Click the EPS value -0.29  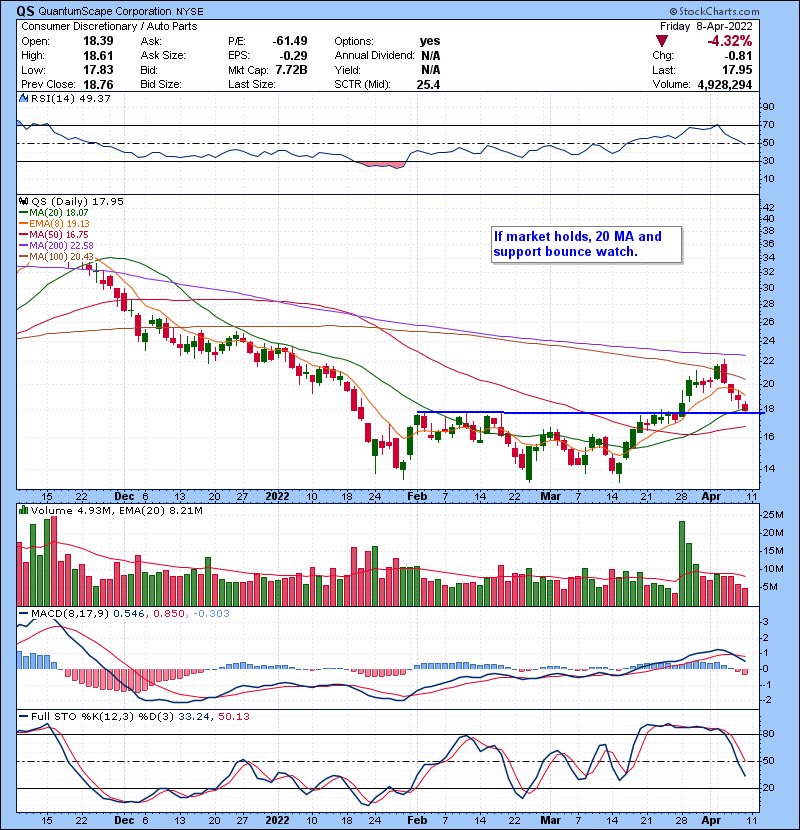(x=295, y=56)
